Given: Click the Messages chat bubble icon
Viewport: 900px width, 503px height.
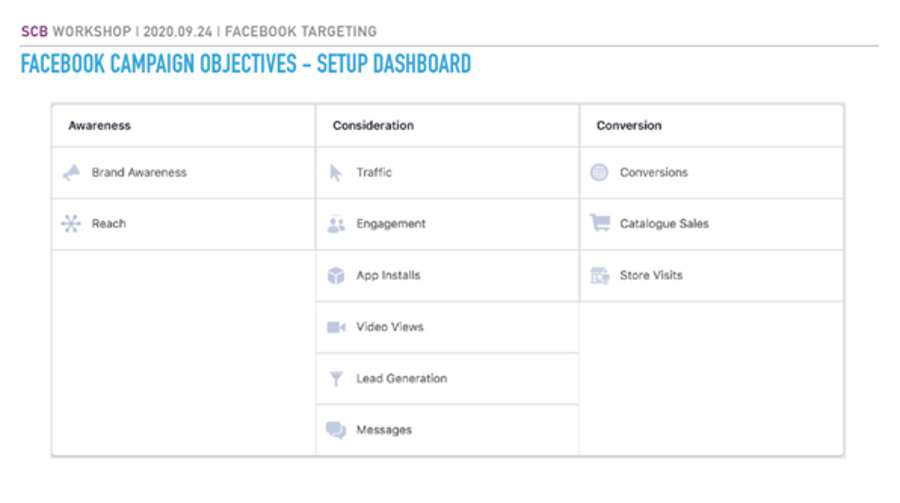Looking at the screenshot, I should (x=336, y=430).
